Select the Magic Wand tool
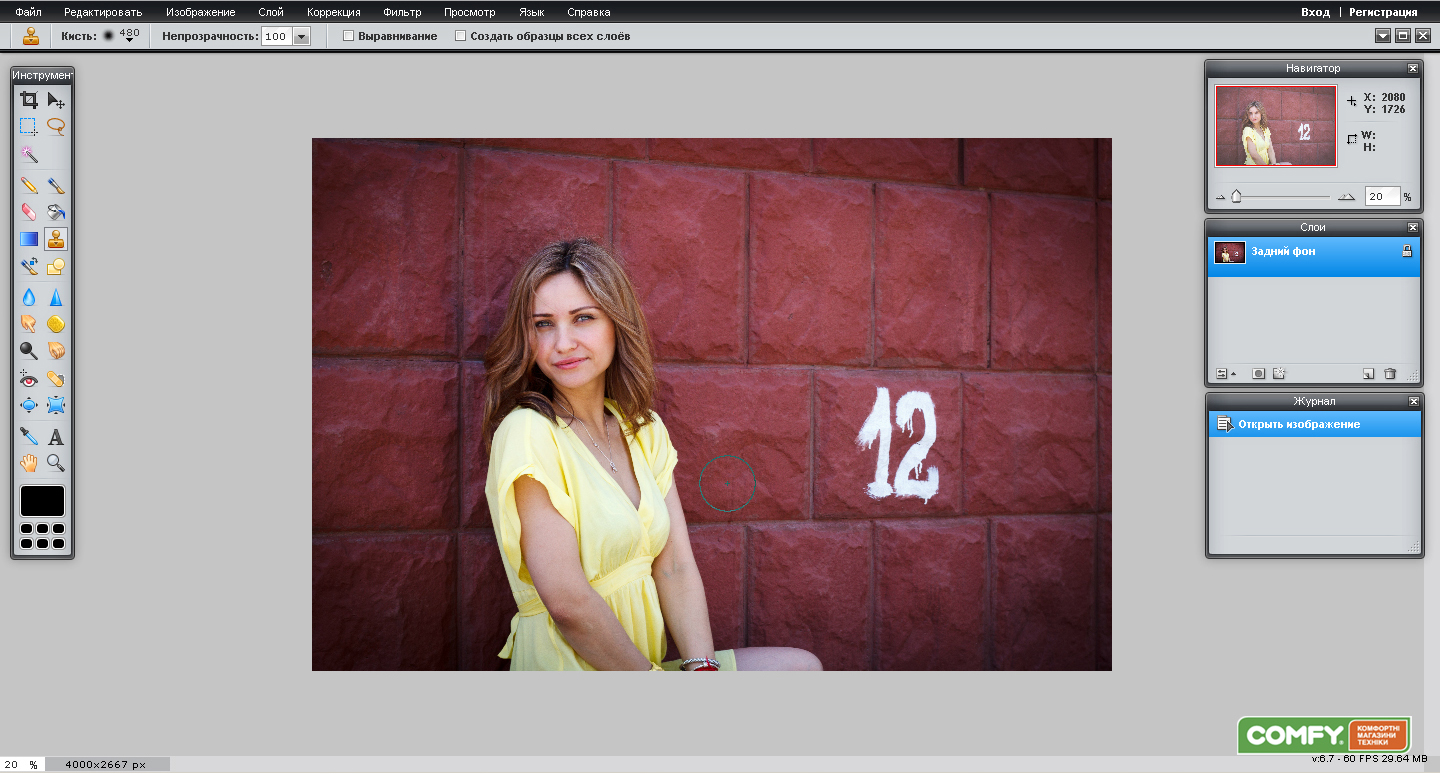The width and height of the screenshot is (1440, 774). (x=29, y=154)
